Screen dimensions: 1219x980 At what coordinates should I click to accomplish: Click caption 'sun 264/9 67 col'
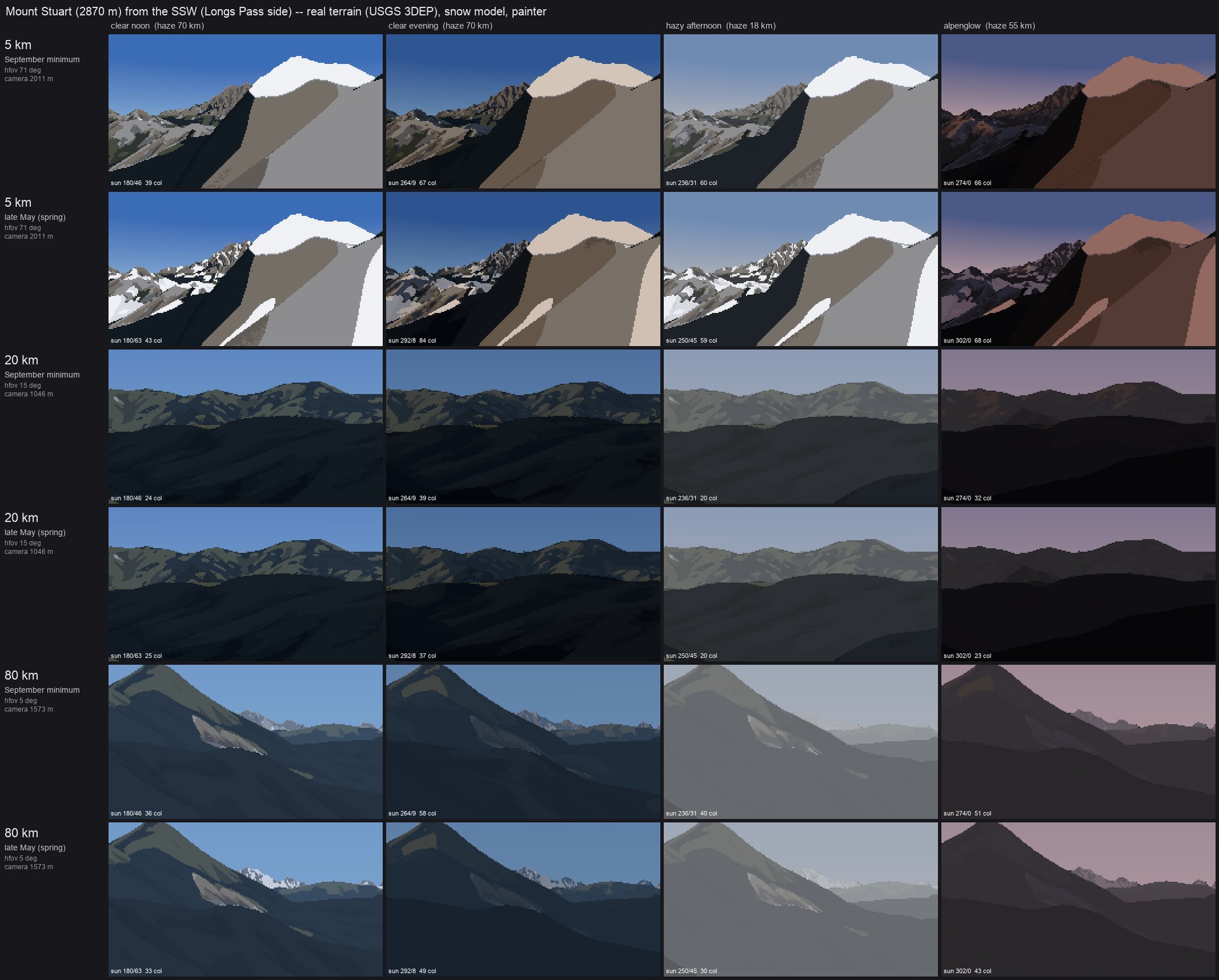[x=412, y=183]
